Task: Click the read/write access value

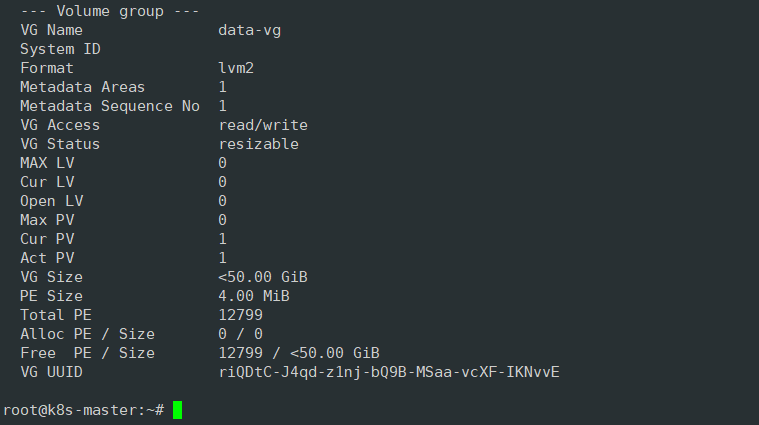Action: point(263,125)
